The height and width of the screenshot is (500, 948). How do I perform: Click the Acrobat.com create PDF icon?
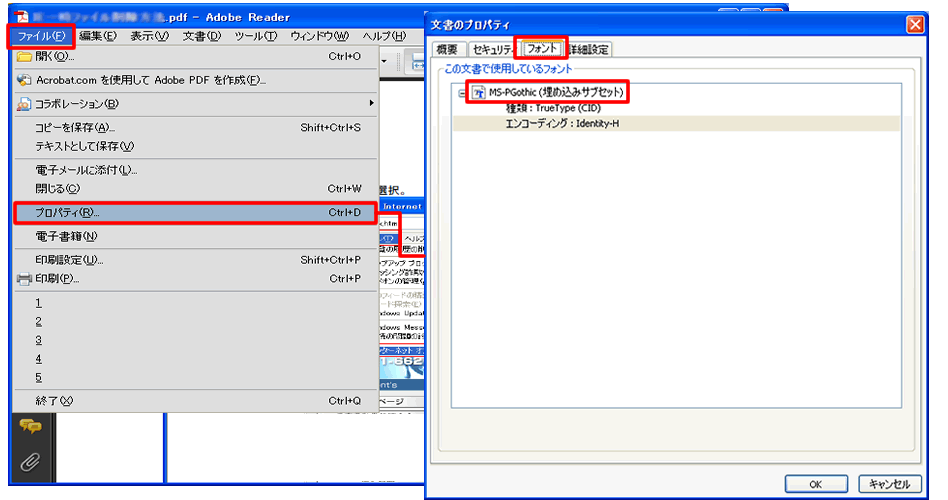[x=24, y=80]
